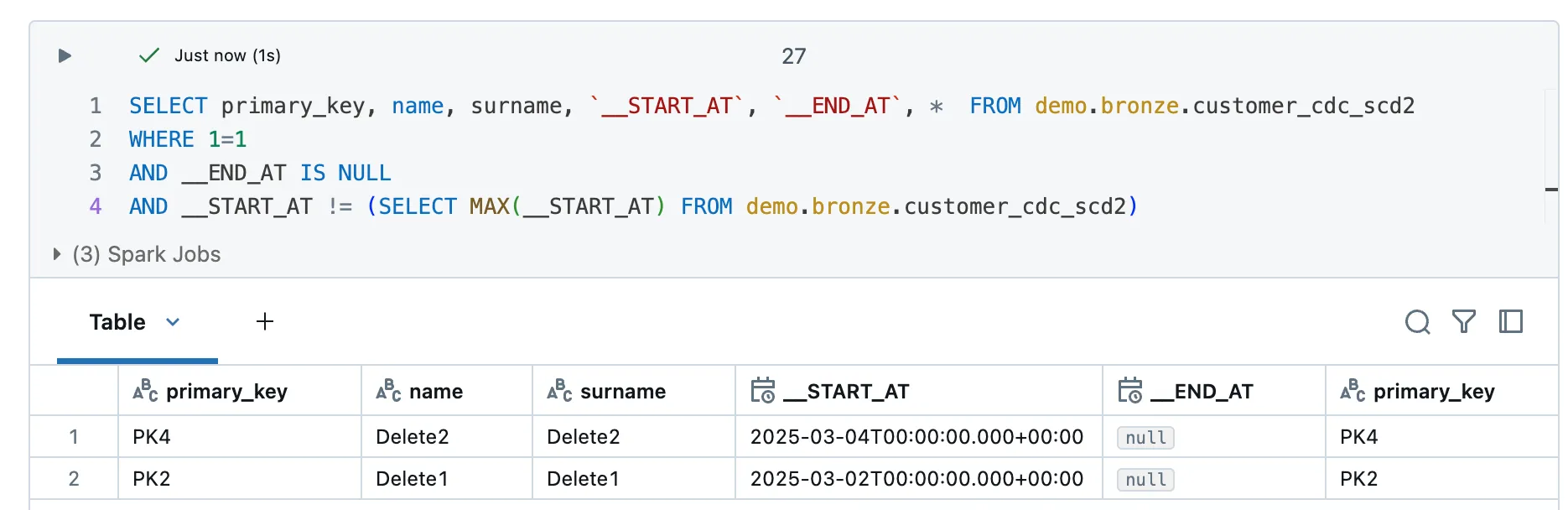Sort by the first primary_key column header
Screen dimensions: 1568x510
click(226, 392)
